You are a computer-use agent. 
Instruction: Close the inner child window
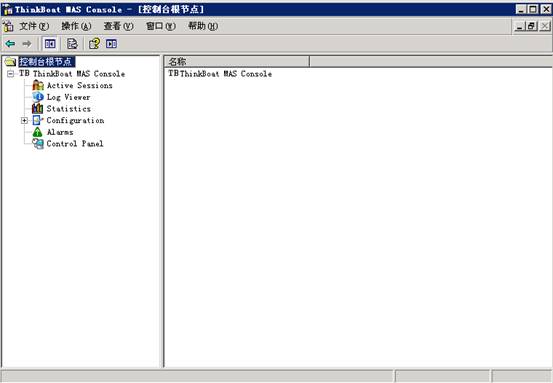click(545, 26)
